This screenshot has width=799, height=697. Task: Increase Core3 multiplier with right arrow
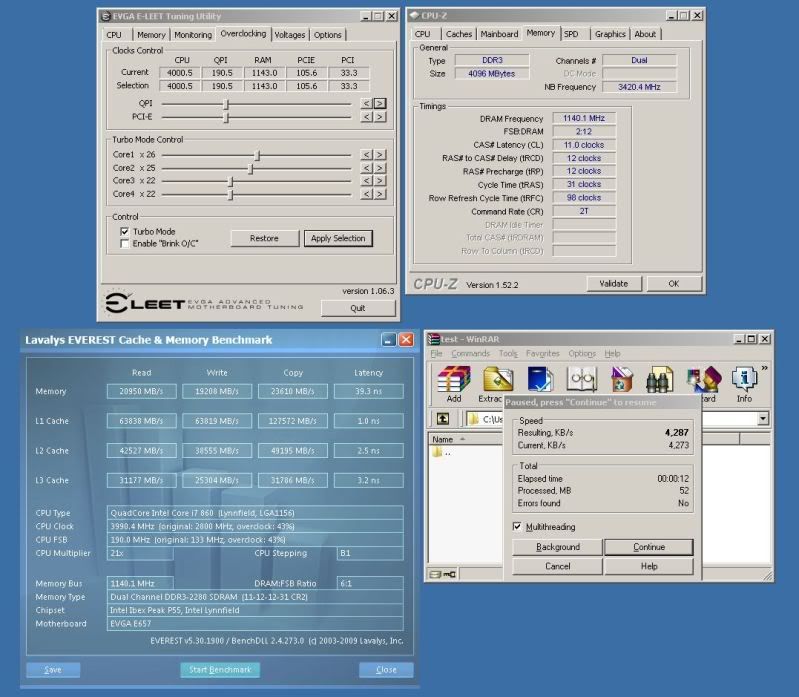click(380, 180)
